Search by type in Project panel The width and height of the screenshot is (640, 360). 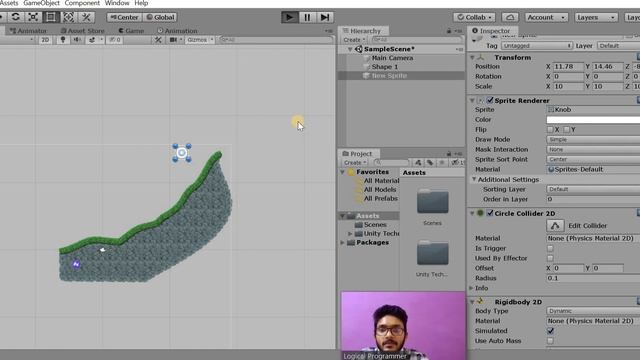tap(418, 162)
